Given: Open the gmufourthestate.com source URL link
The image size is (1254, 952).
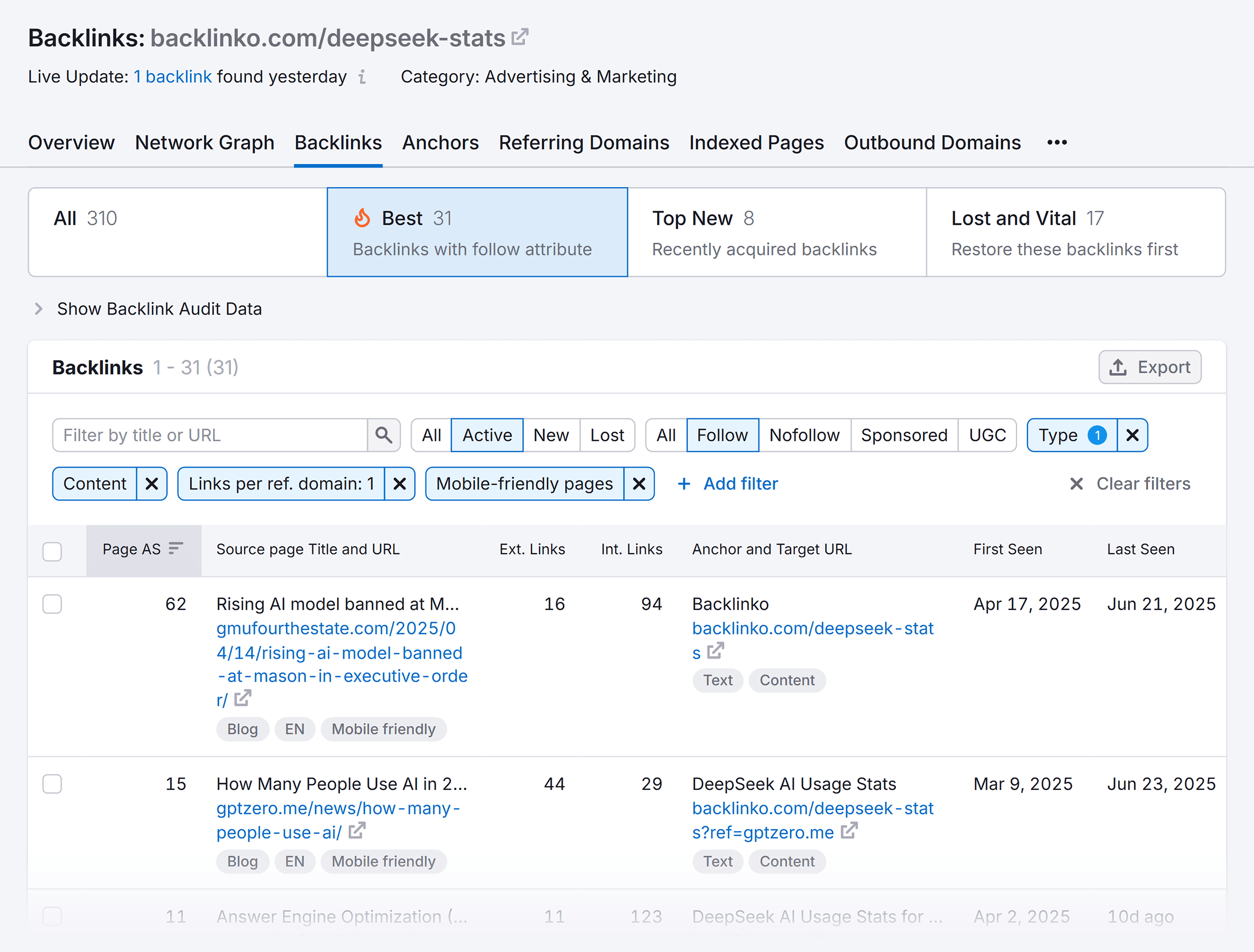Looking at the screenshot, I should (342, 664).
